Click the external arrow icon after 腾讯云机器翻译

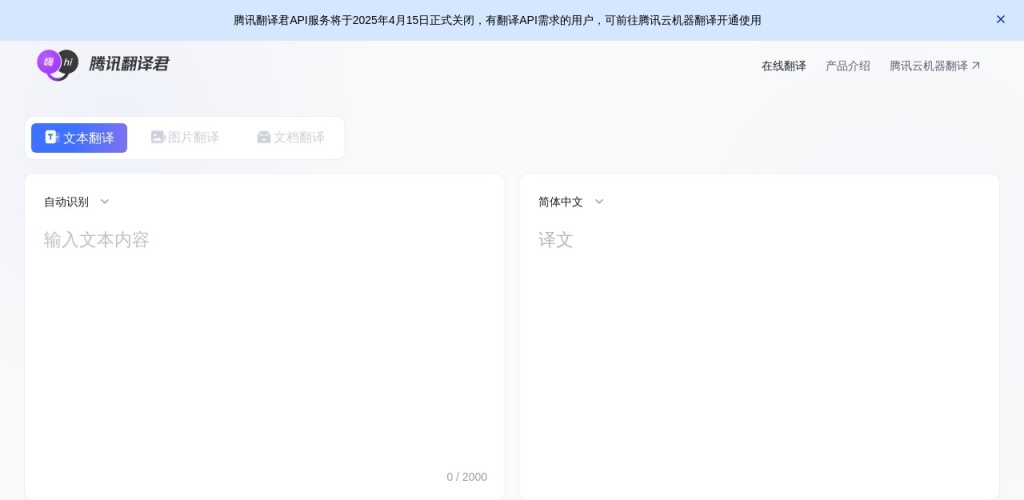(976, 66)
